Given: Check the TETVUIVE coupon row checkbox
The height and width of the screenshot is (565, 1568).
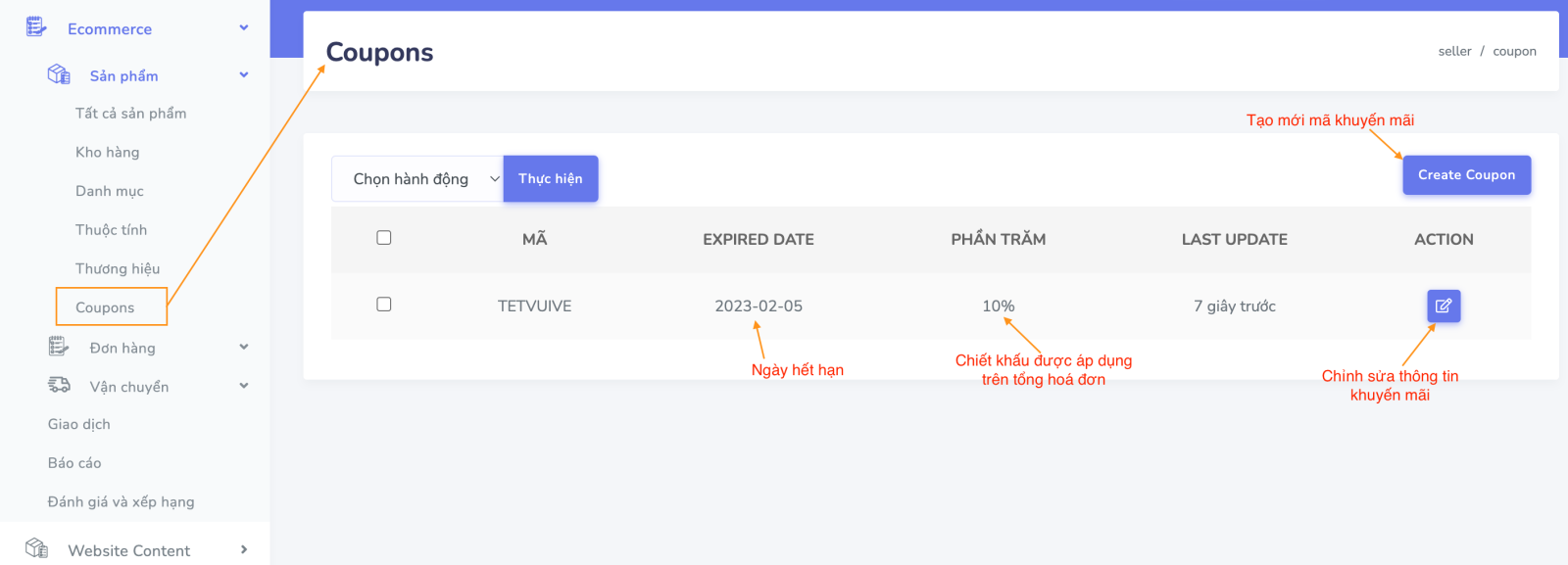Looking at the screenshot, I should click(384, 305).
